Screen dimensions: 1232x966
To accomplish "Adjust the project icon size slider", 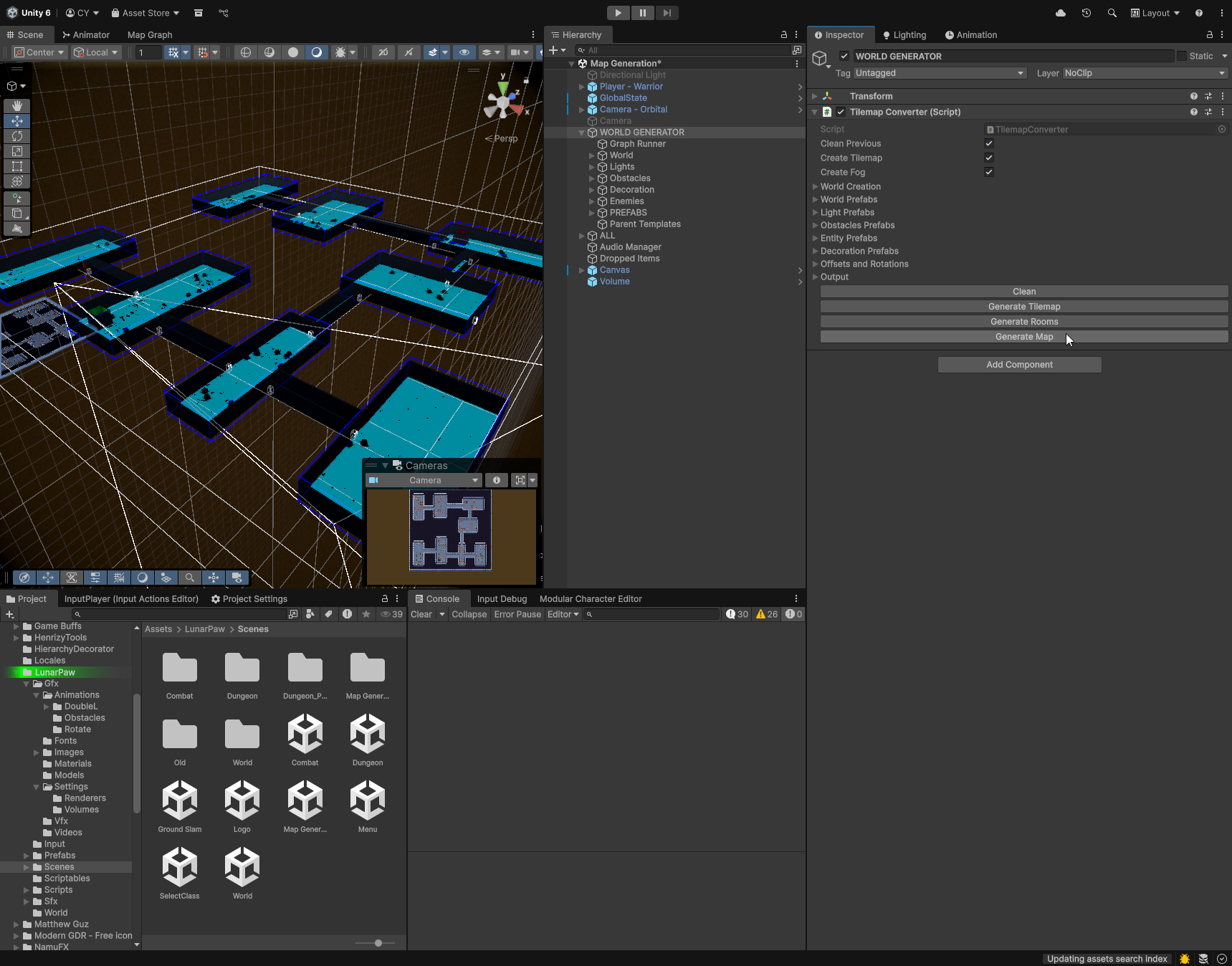I will click(378, 943).
